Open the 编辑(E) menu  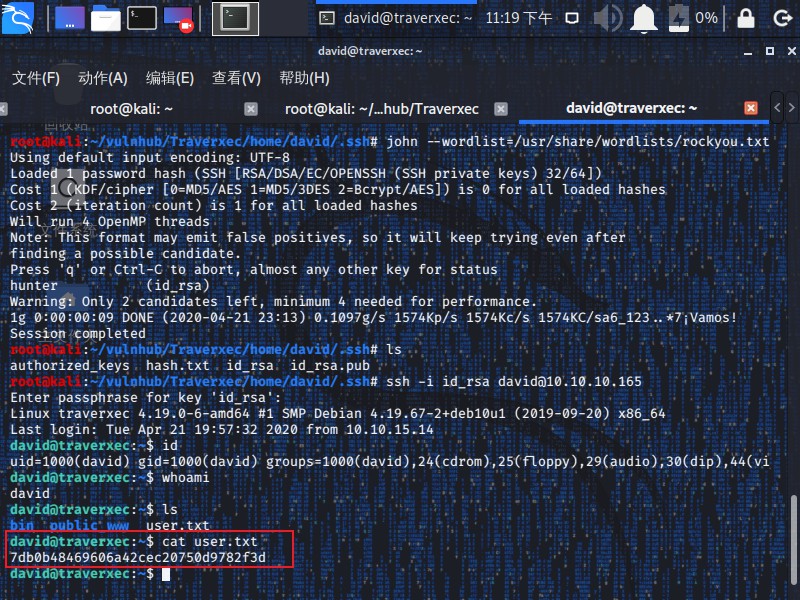click(169, 78)
